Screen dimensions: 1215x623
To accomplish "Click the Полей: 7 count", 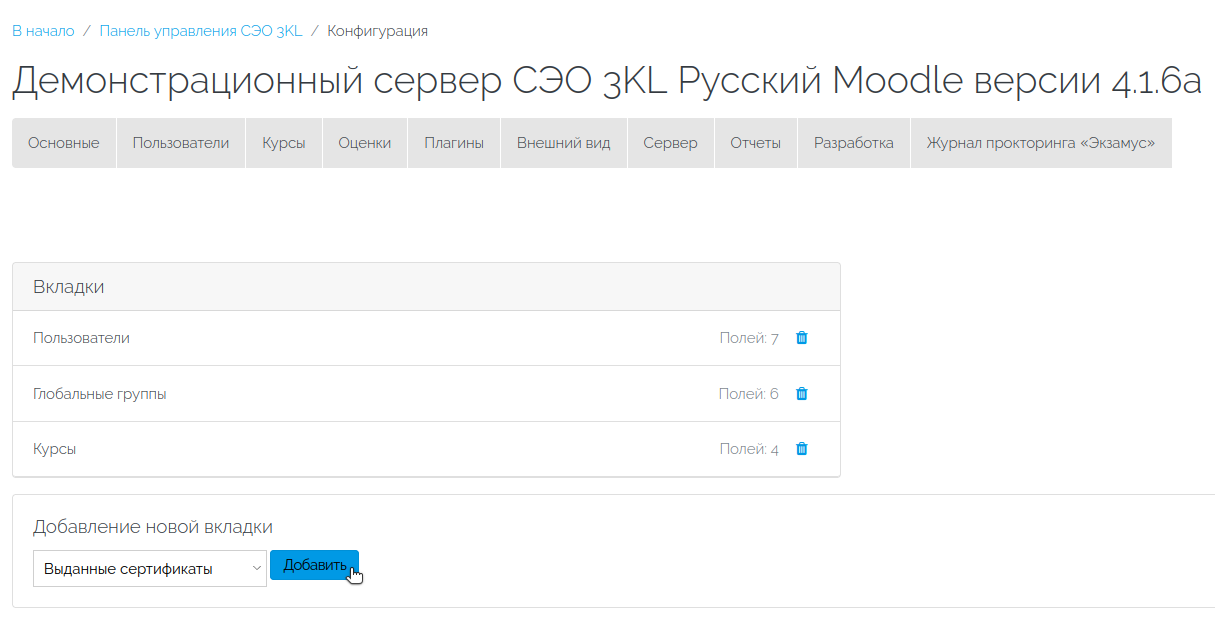I will coord(749,338).
